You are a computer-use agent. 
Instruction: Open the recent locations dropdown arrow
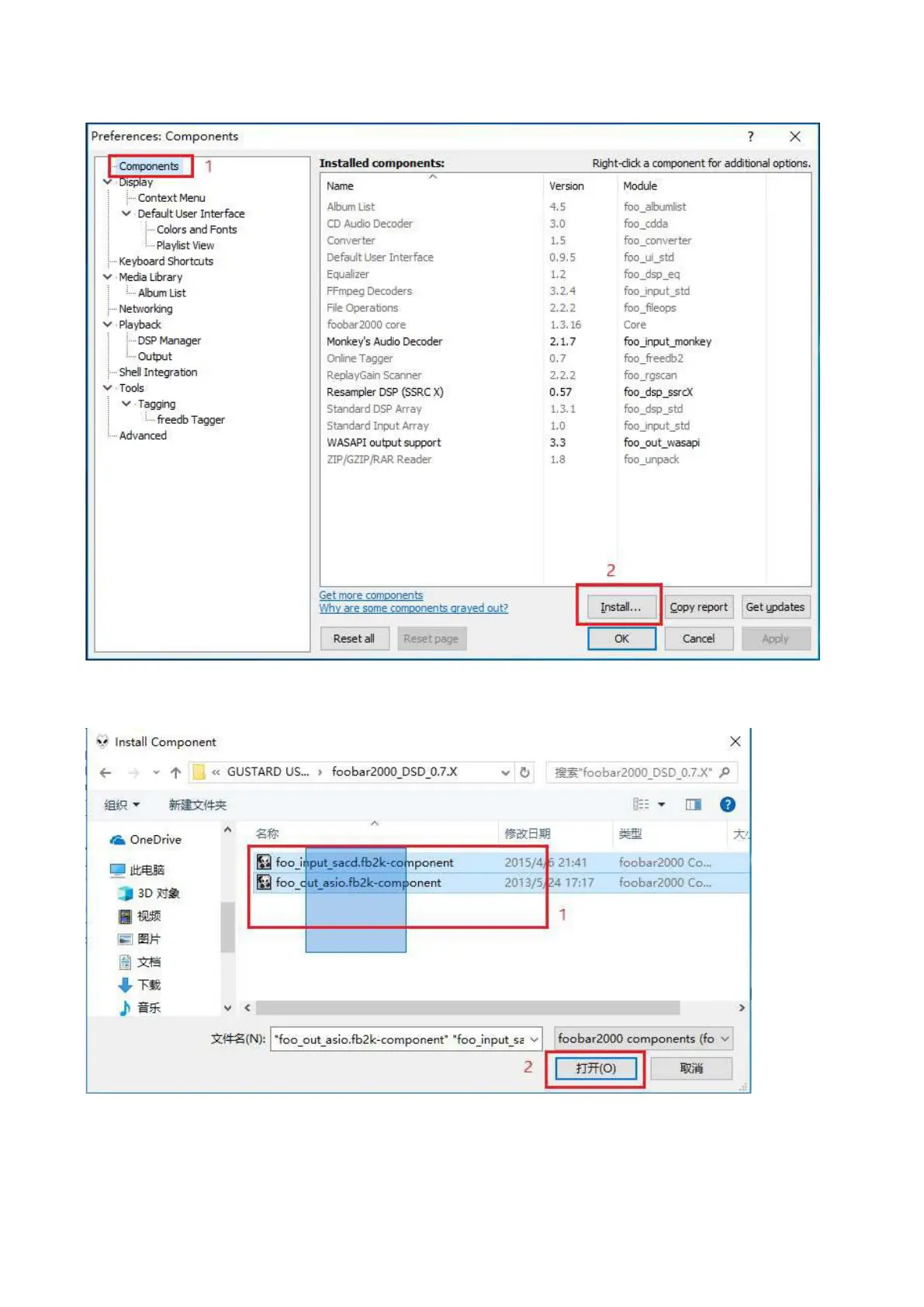(156, 772)
